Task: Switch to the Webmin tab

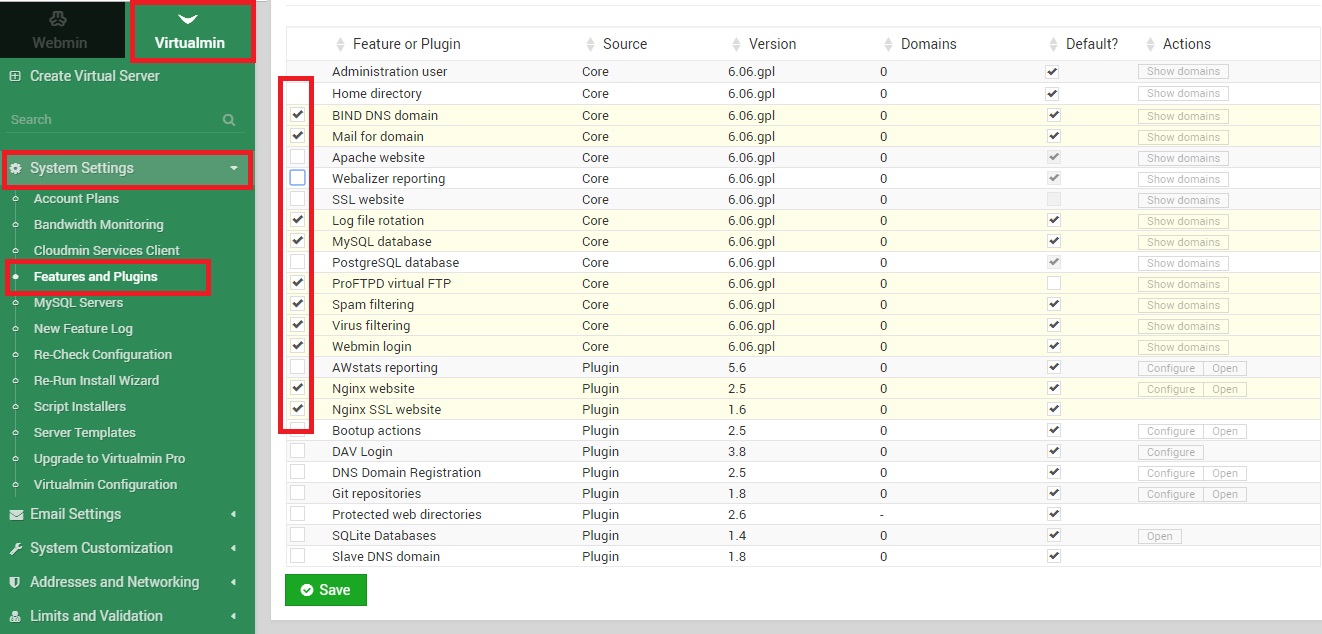Action: pyautogui.click(x=60, y=31)
